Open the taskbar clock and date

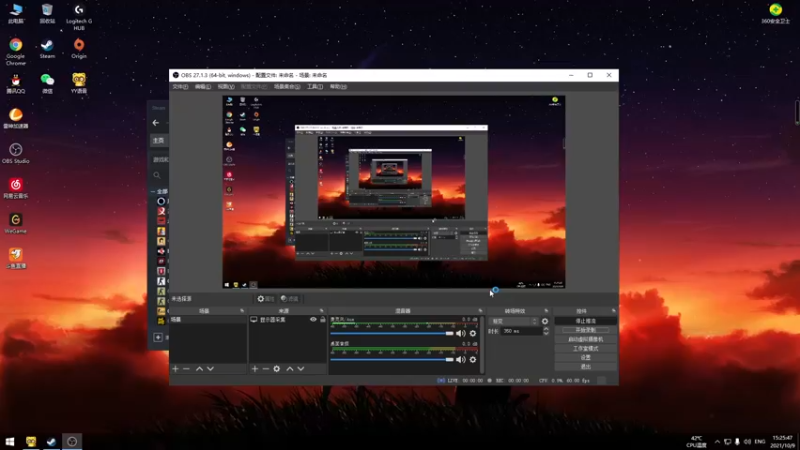[783, 441]
